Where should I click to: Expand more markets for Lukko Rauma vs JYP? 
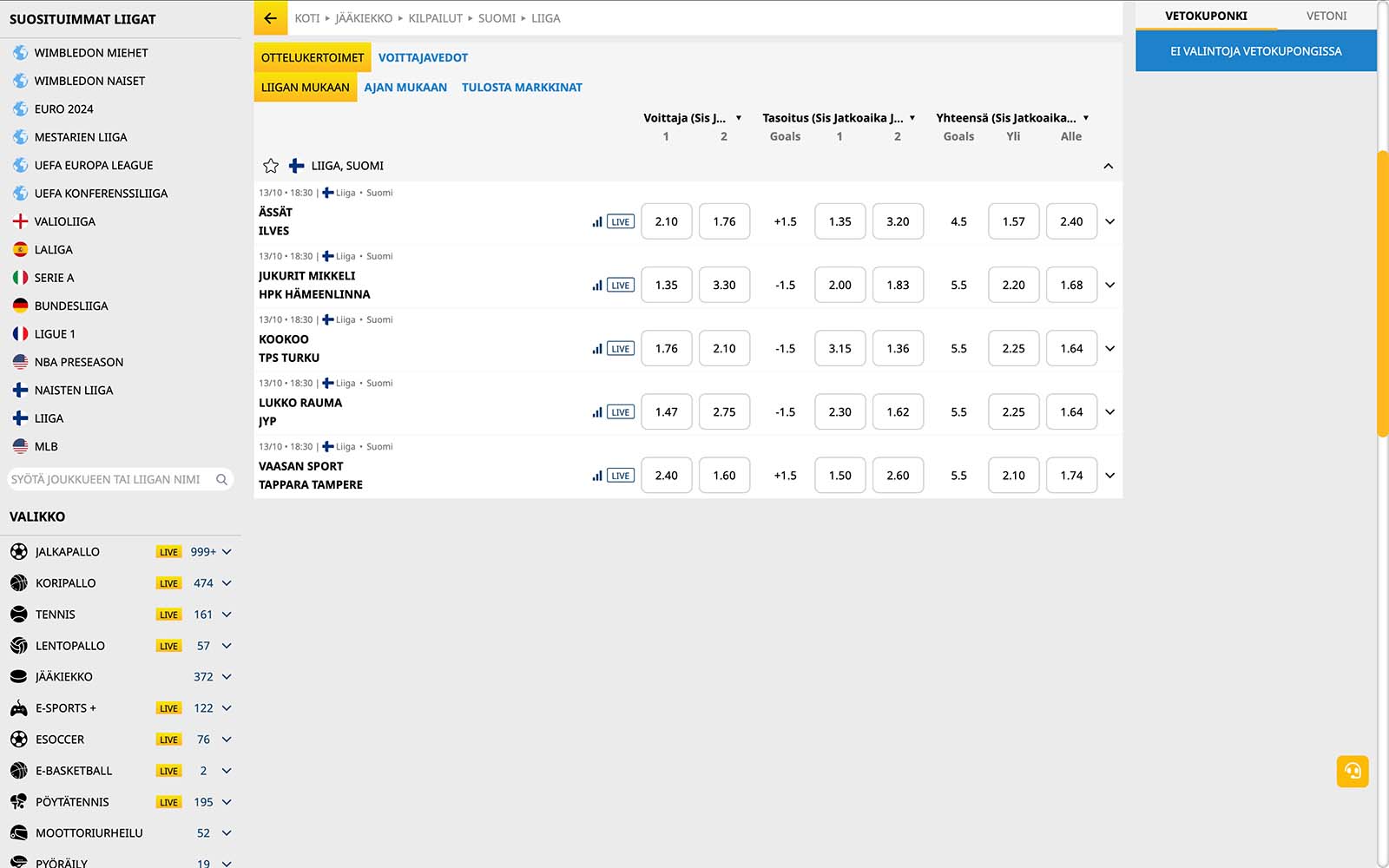1109,412
